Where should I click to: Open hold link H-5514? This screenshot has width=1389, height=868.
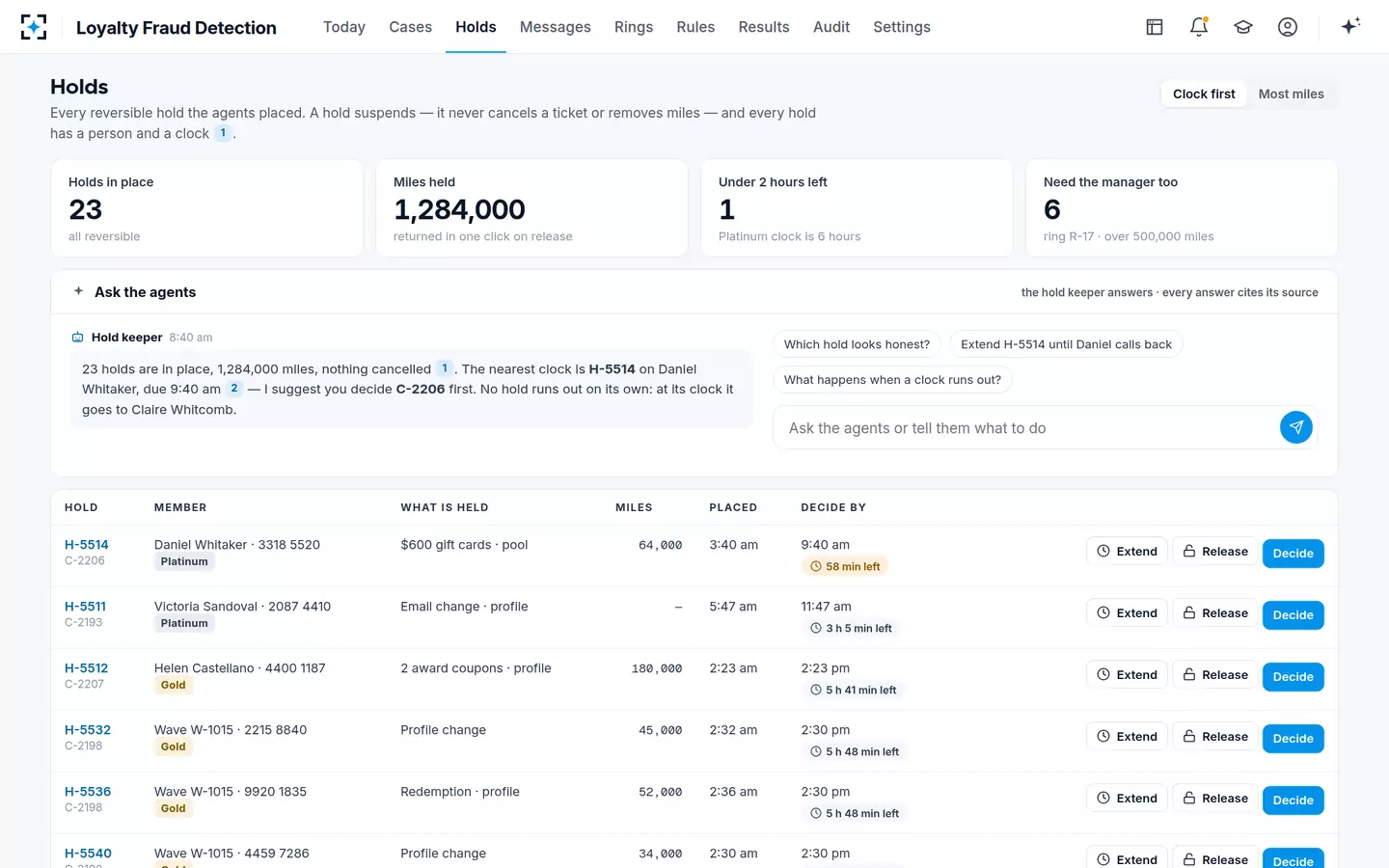[x=87, y=545]
